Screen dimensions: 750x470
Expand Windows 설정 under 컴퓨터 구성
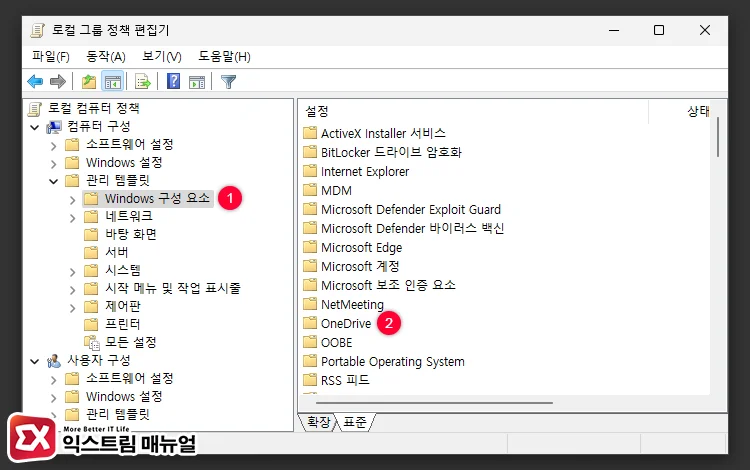(54, 164)
